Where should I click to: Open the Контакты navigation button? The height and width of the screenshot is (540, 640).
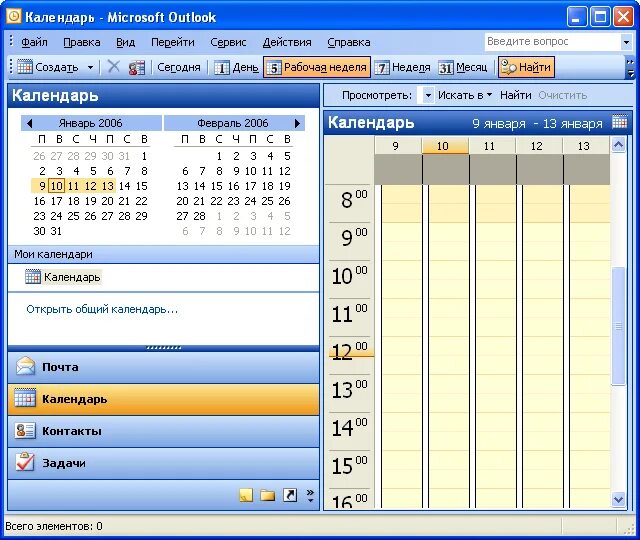coord(163,431)
